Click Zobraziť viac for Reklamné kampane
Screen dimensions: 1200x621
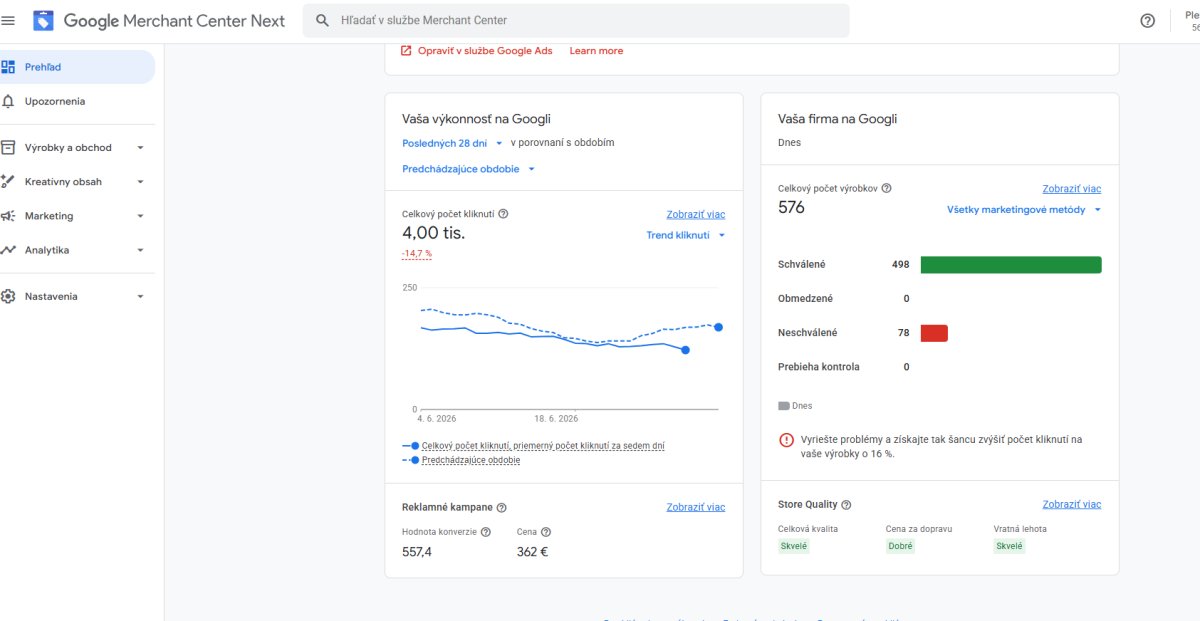click(x=696, y=507)
